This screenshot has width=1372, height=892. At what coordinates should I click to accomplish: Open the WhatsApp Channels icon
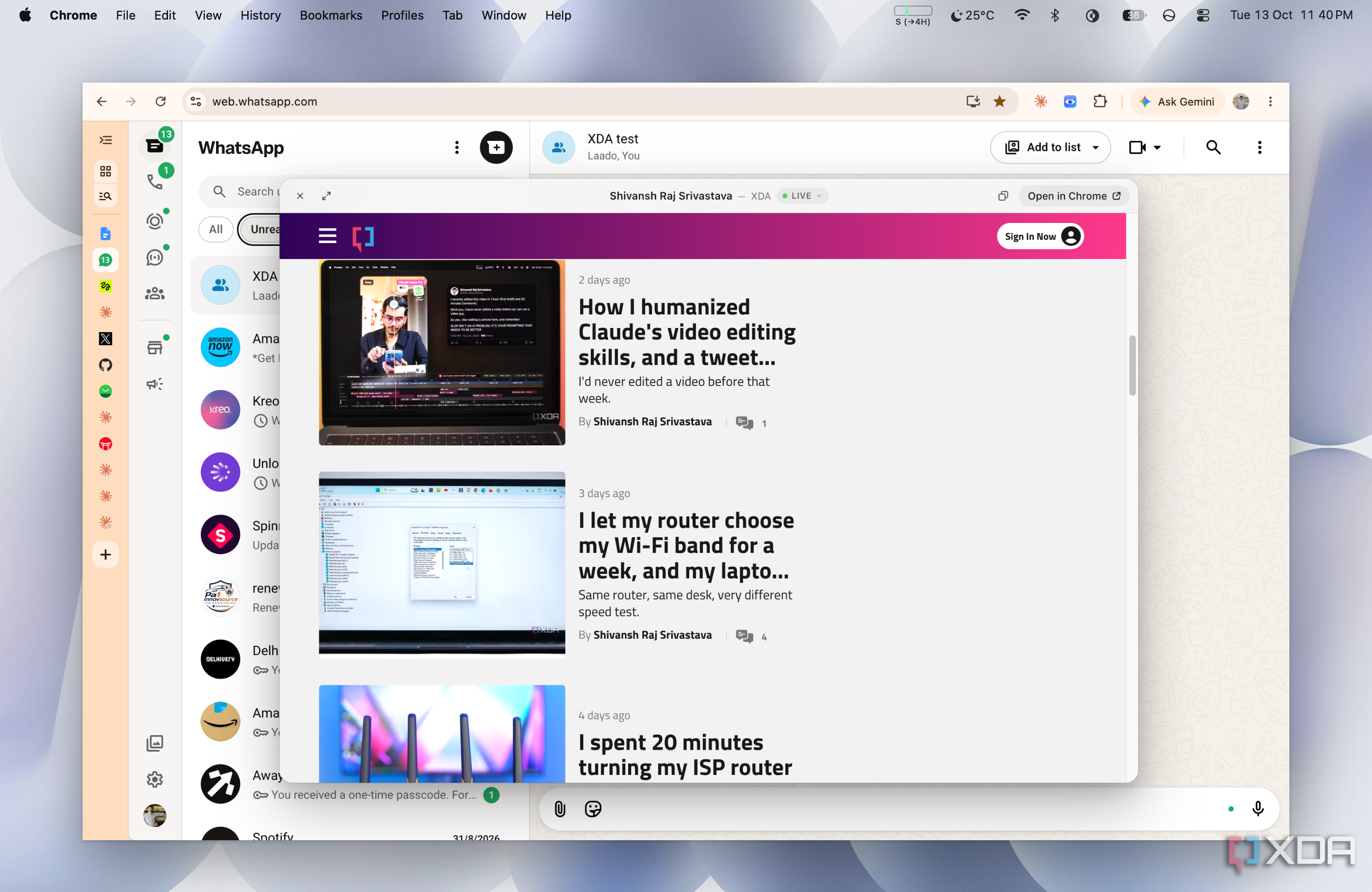pyautogui.click(x=154, y=257)
